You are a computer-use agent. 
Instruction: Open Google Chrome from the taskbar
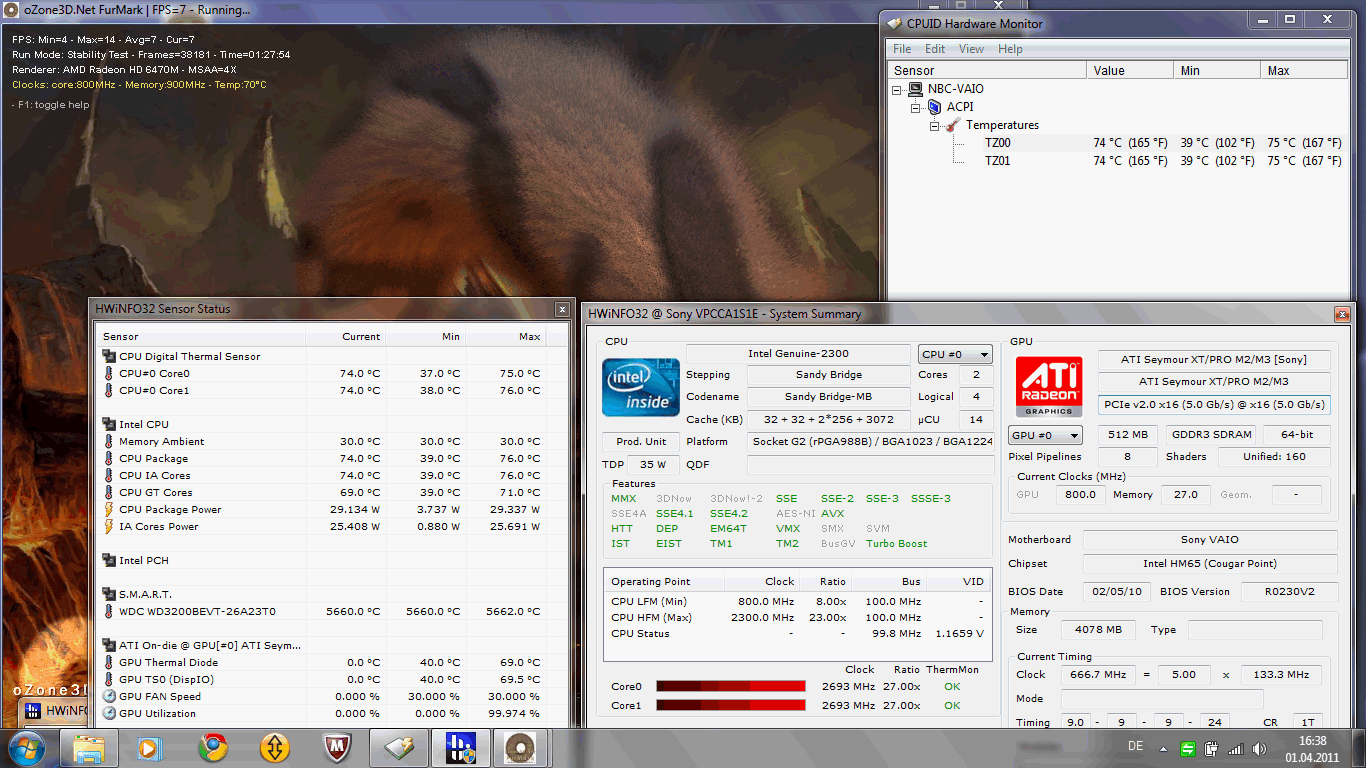tap(213, 747)
